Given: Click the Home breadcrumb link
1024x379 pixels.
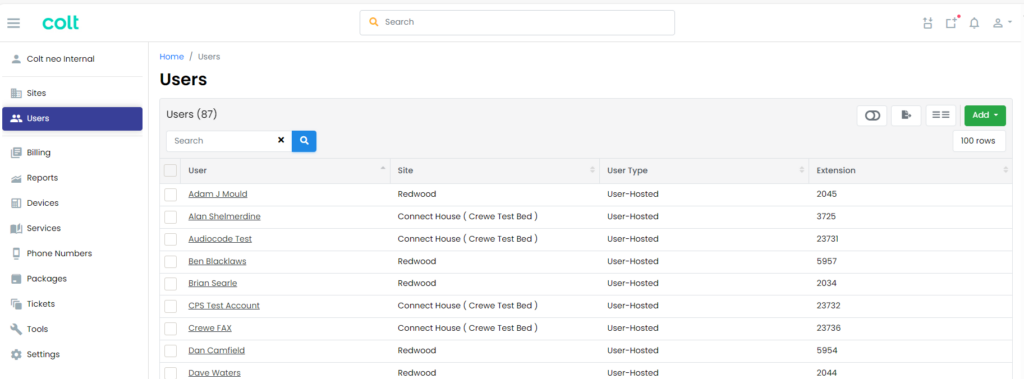Looking at the screenshot, I should click(171, 57).
